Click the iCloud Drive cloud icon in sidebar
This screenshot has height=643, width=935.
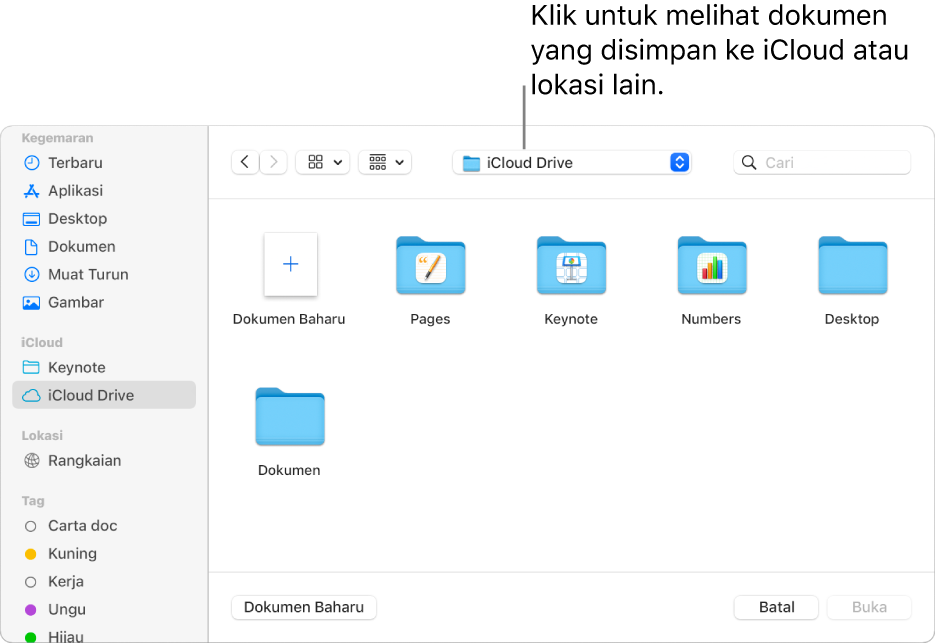[x=31, y=395]
